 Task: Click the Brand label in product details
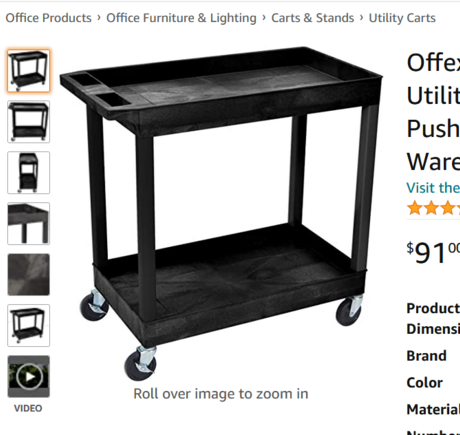click(x=426, y=356)
